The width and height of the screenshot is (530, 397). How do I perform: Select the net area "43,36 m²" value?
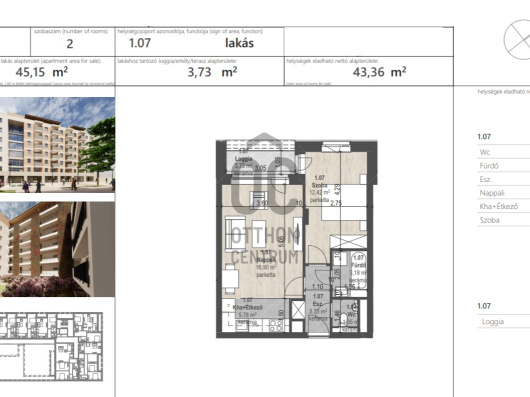[x=379, y=72]
